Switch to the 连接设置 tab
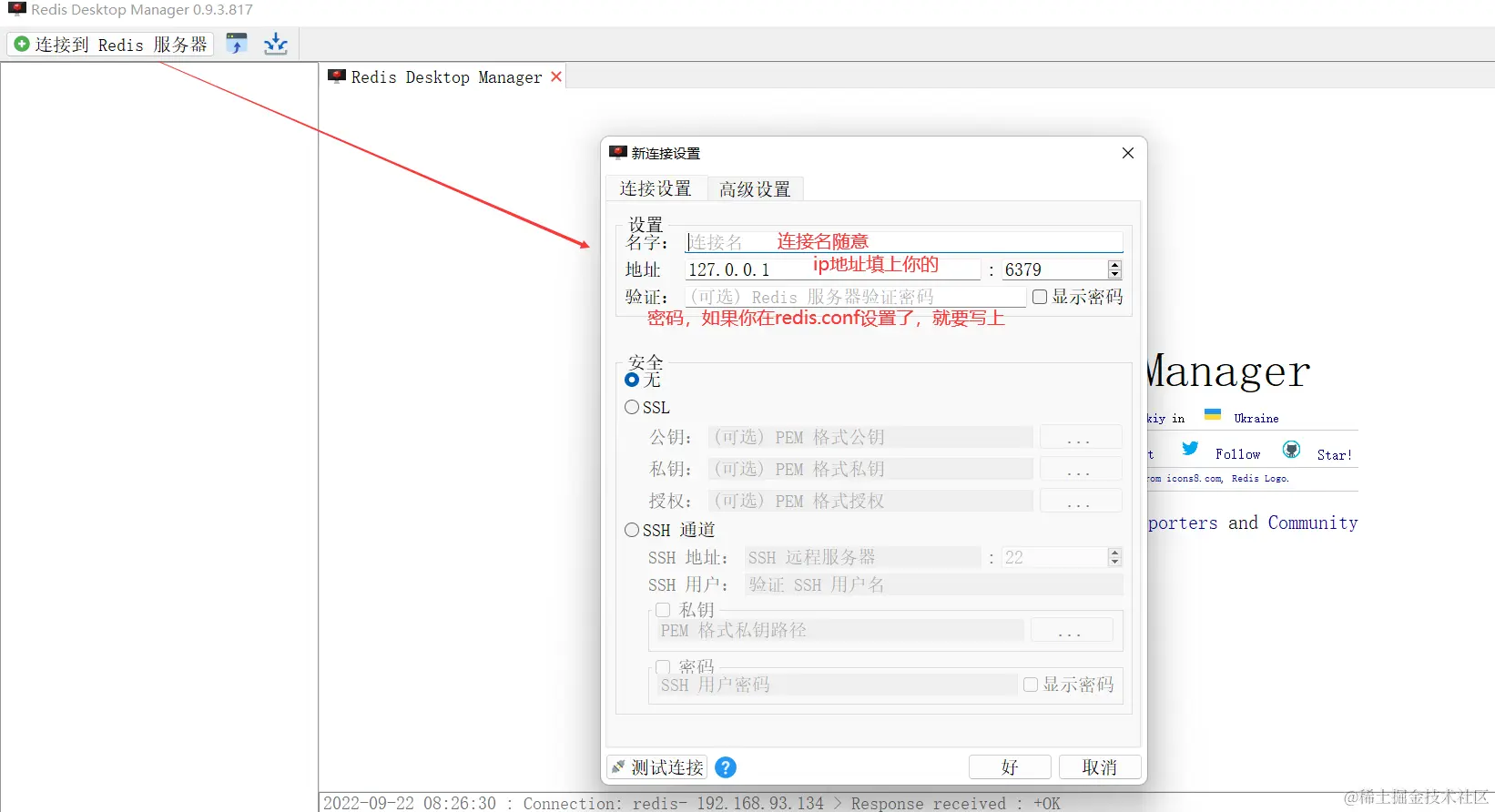1495x812 pixels. [656, 188]
